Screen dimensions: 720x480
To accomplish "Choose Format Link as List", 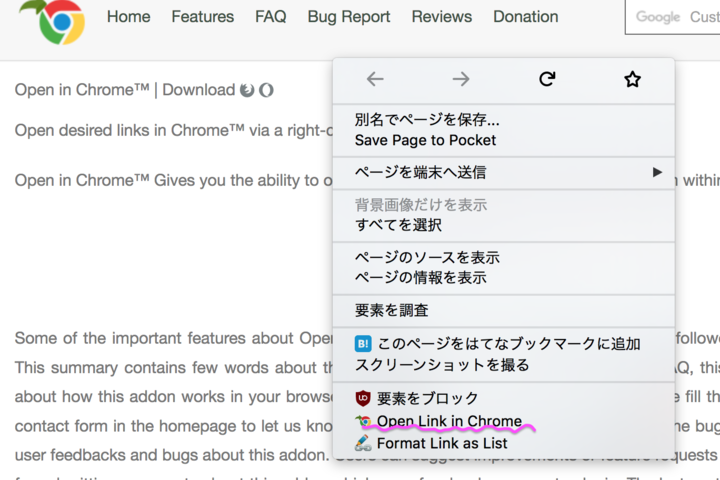I will pos(442,443).
